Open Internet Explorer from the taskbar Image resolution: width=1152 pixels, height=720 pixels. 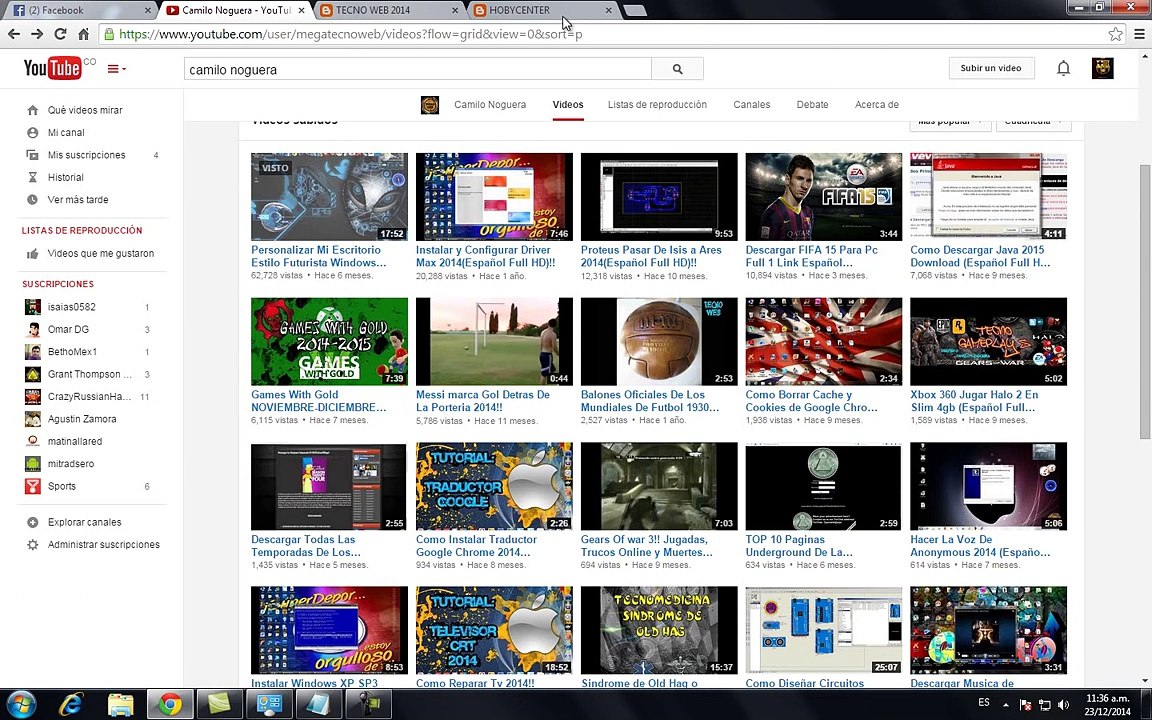[71, 705]
